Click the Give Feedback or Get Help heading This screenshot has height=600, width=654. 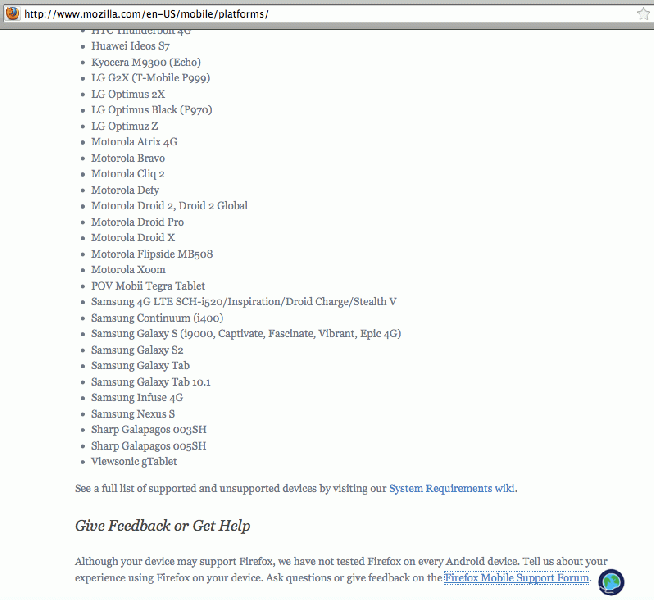click(x=163, y=526)
